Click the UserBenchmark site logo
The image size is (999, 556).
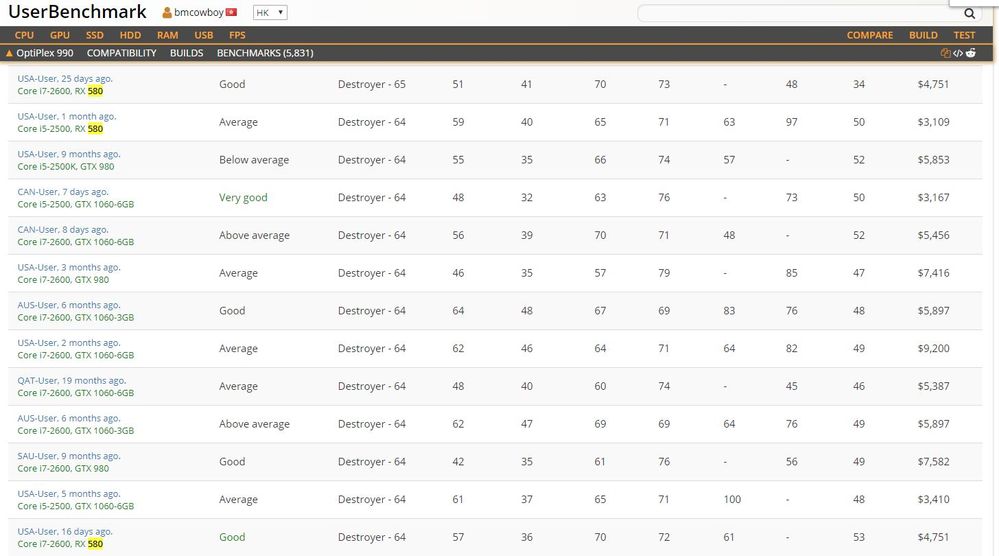tap(77, 12)
